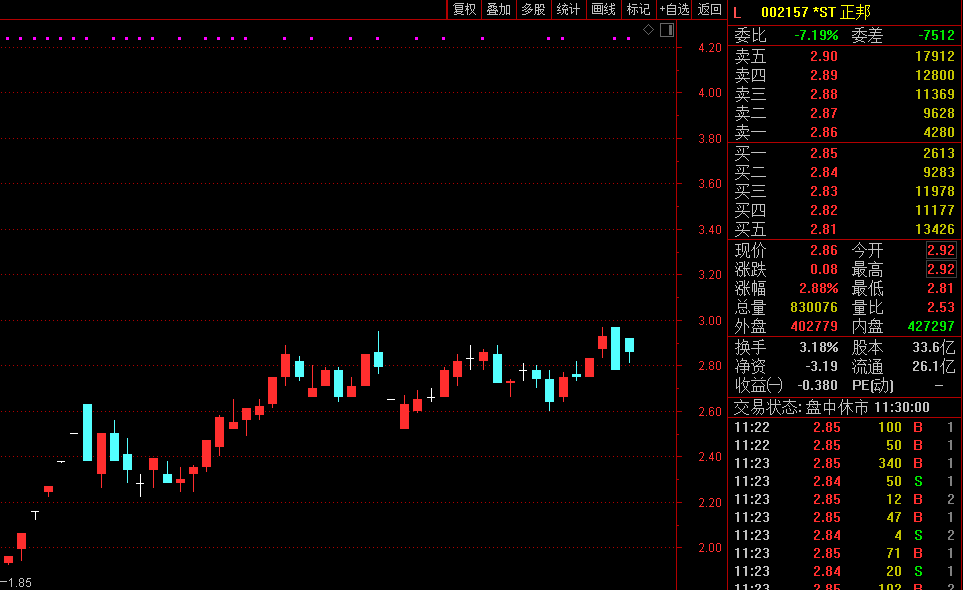Screen dimensions: 963x590
Task: Open the 叠加 overlay option
Action: point(498,10)
